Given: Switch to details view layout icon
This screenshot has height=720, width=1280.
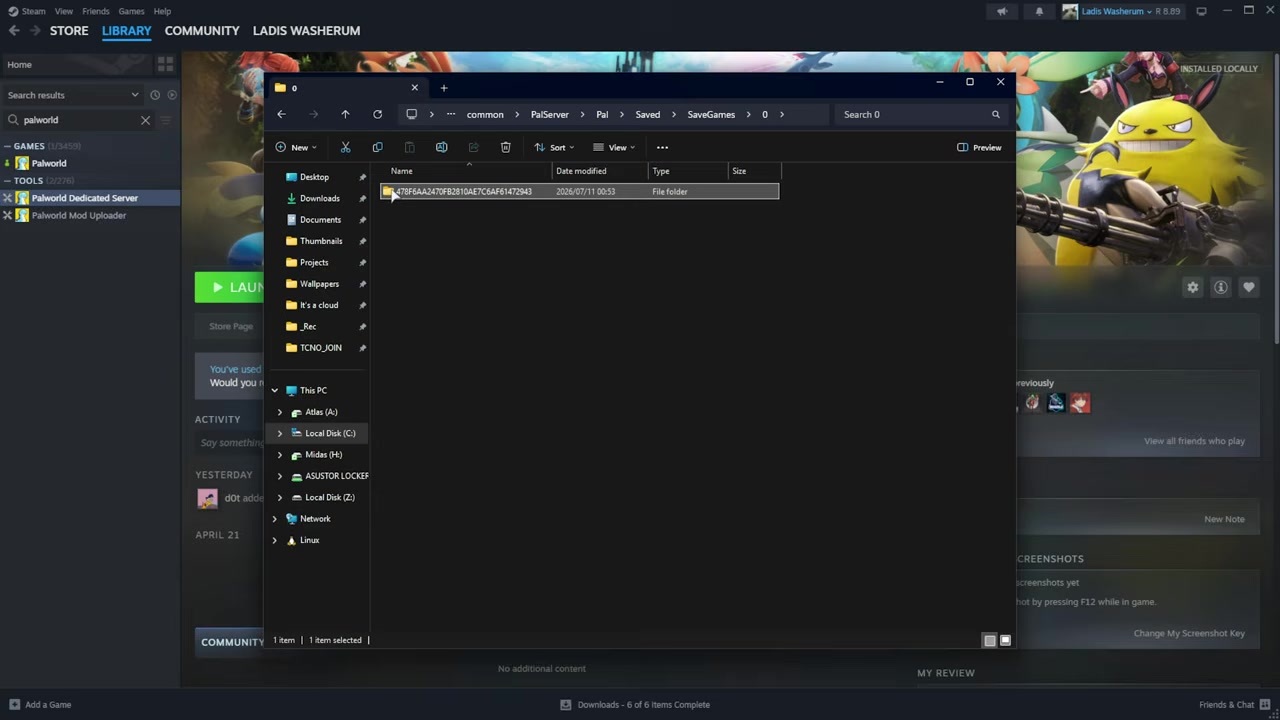Looking at the screenshot, I should (989, 640).
